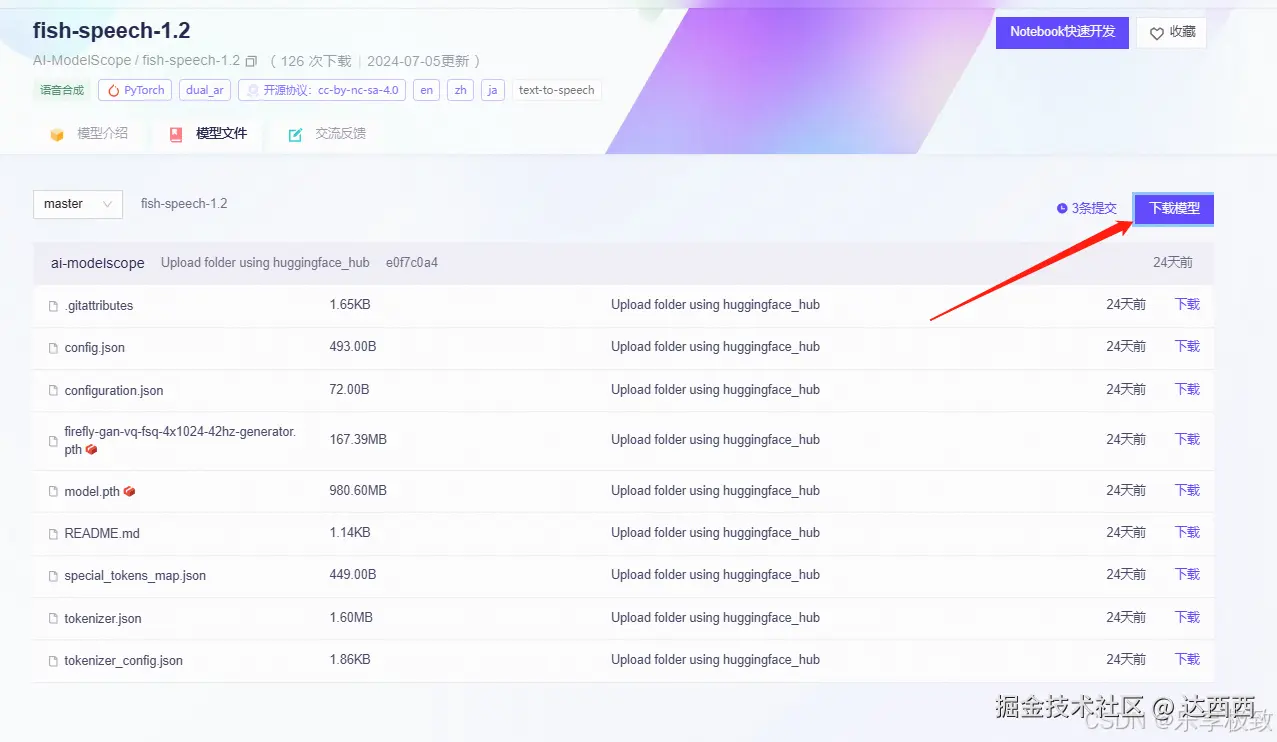The image size is (1277, 742).
Task: Click the copy icon next to fish-speech-1.2 path
Action: click(251, 61)
